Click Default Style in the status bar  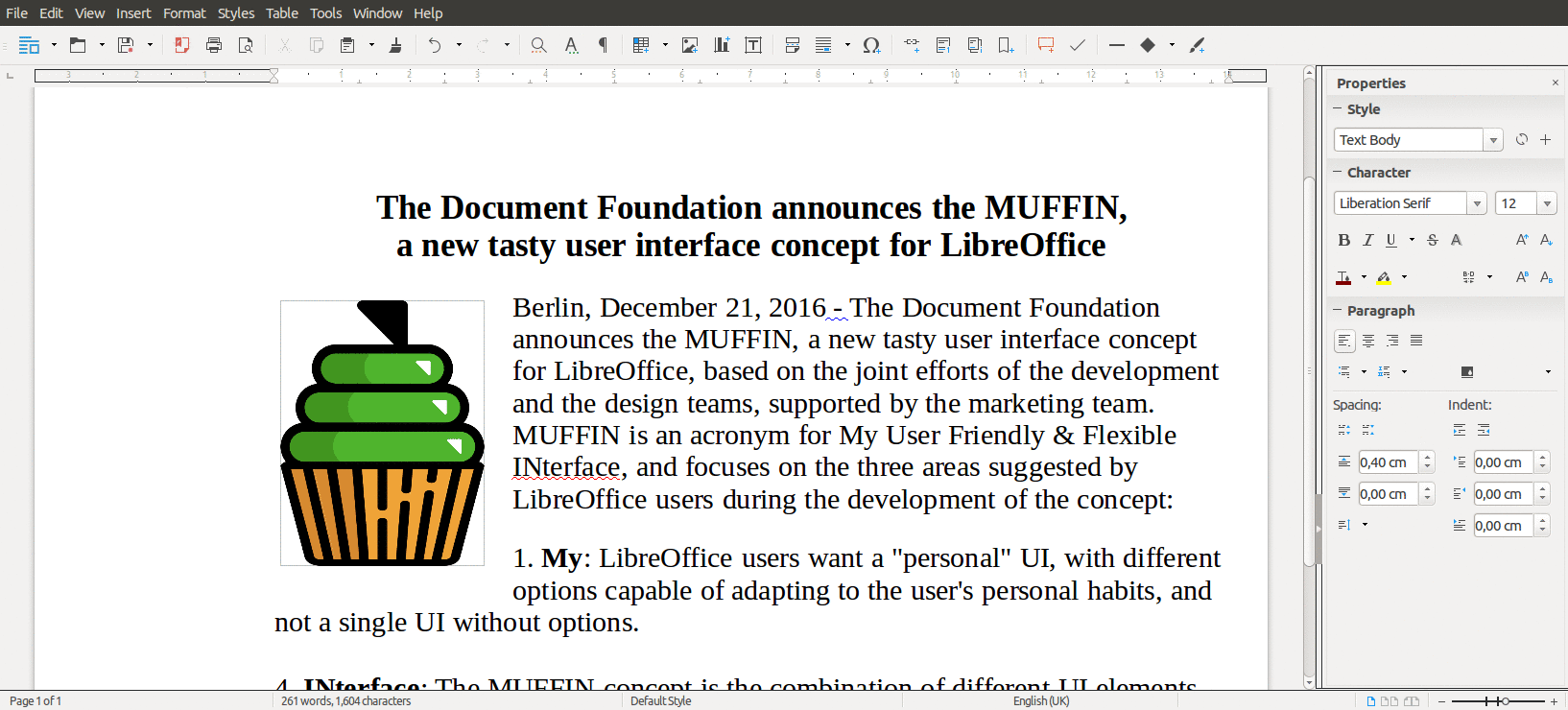click(x=660, y=701)
